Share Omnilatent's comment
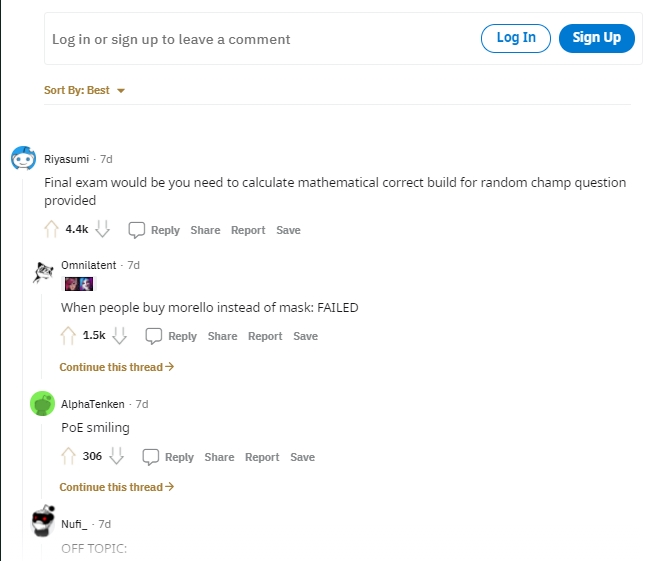 coord(222,336)
